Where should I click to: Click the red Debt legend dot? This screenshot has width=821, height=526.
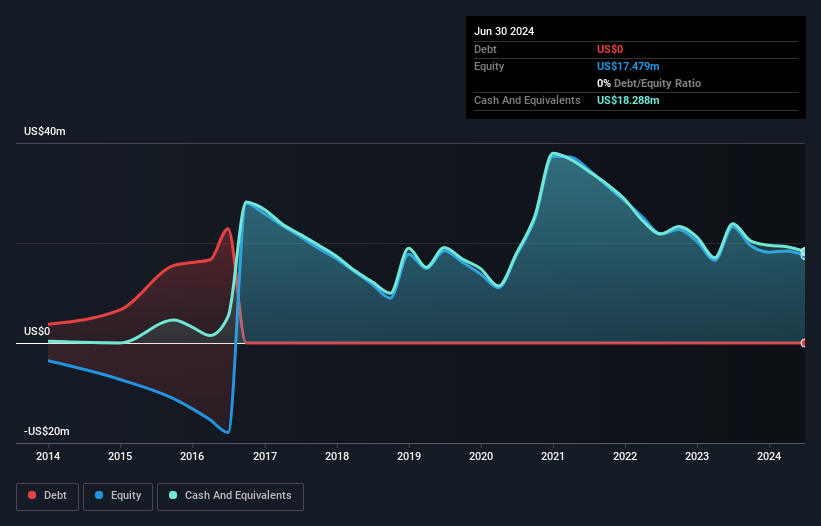[x=32, y=495]
